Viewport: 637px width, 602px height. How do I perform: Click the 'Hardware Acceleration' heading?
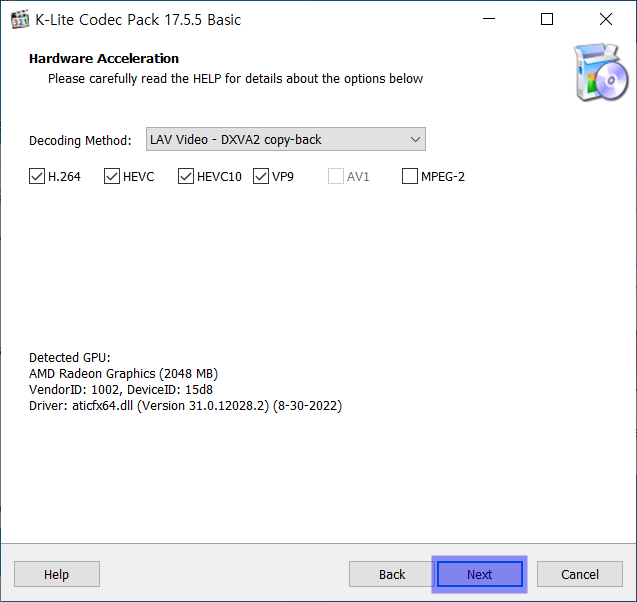pyautogui.click(x=104, y=58)
